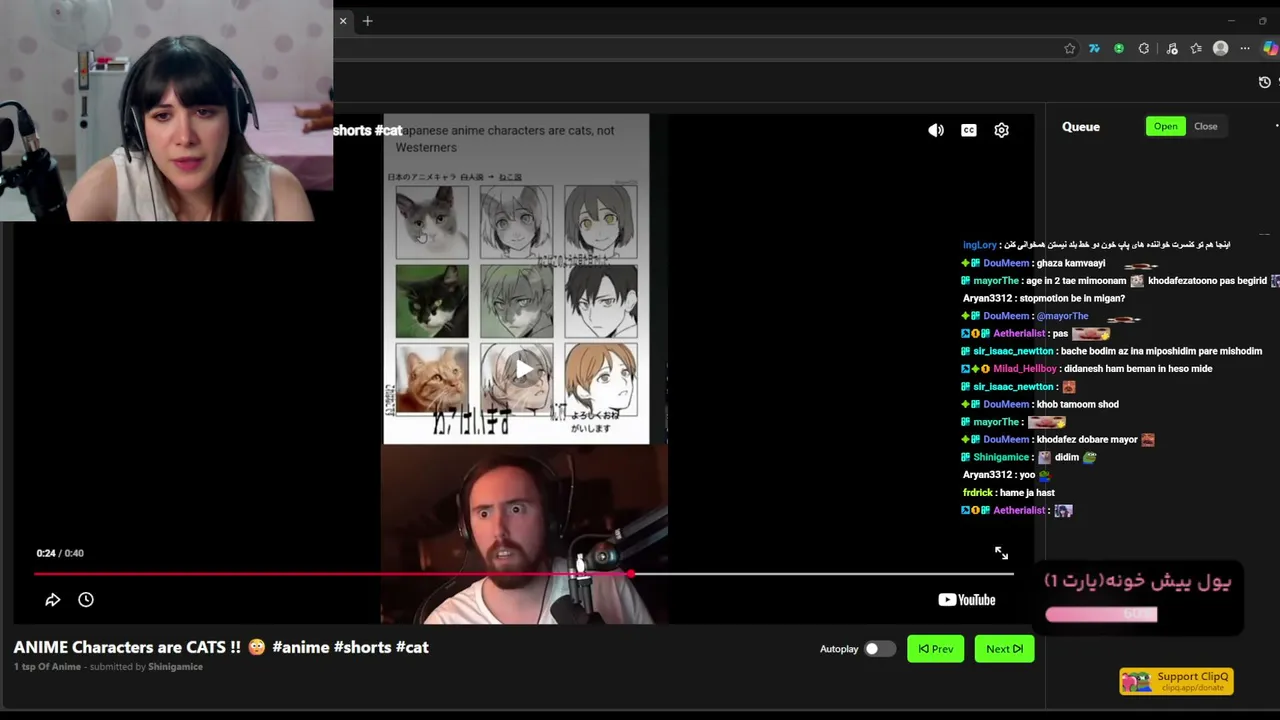Viewport: 1280px width, 720px height.
Task: Click the ANIME Characters are CATS video title
Action: click(221, 647)
